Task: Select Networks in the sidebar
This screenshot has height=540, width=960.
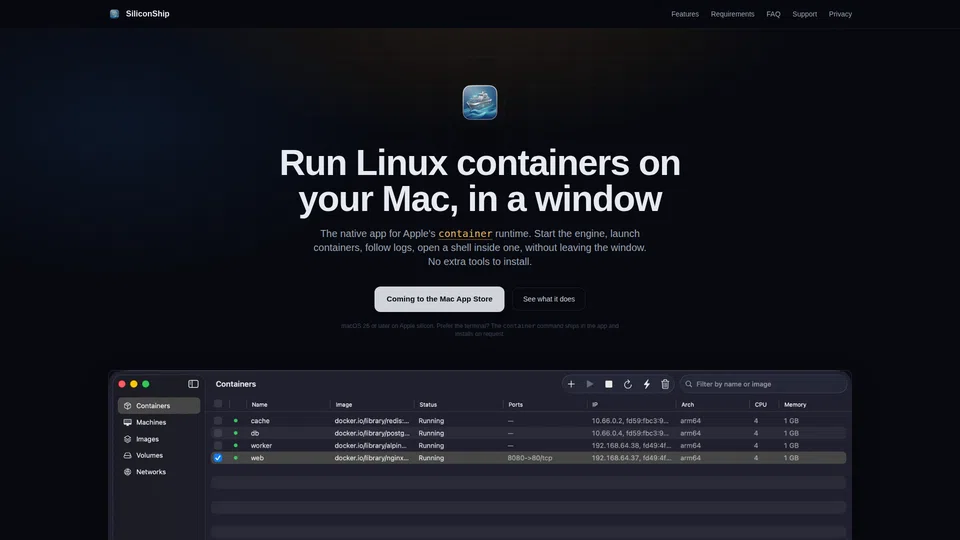Action: tap(159, 471)
